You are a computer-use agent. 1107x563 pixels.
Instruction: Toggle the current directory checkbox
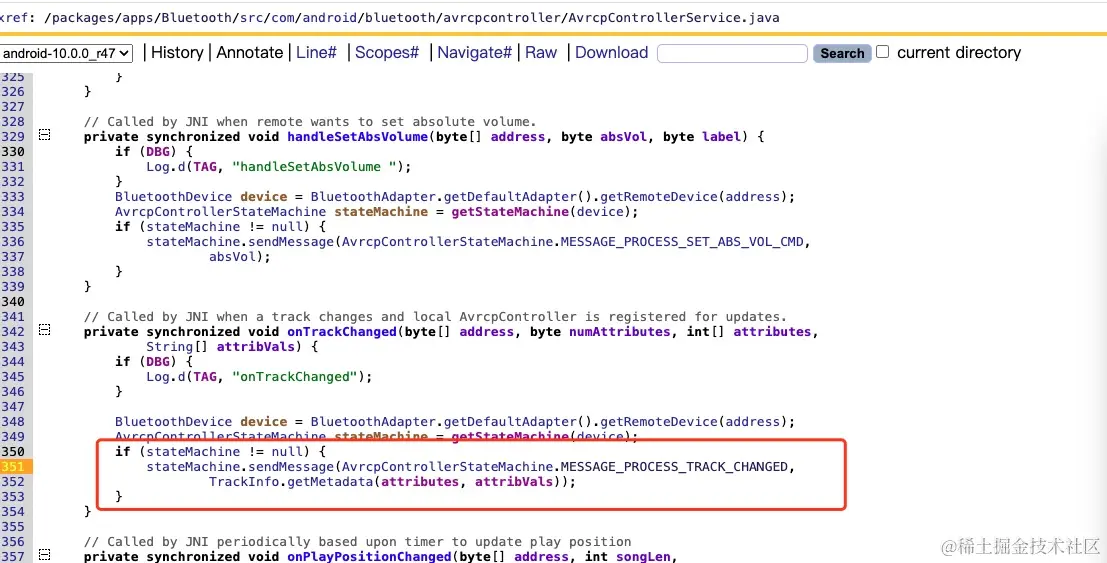coord(882,52)
